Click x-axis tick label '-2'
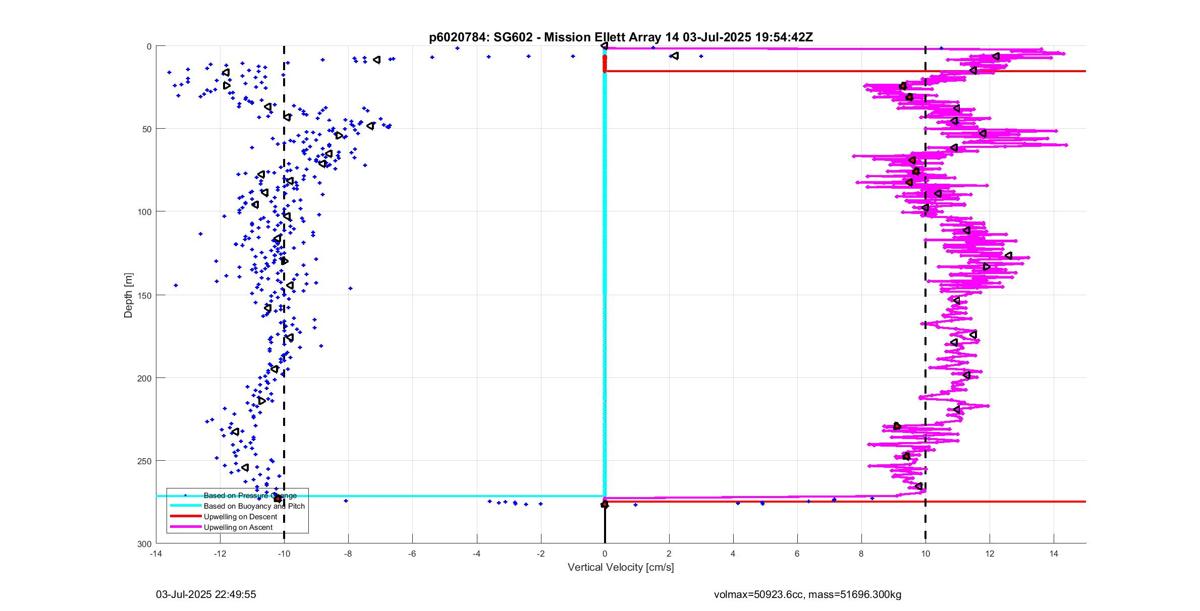The image size is (1200, 611). pos(541,552)
